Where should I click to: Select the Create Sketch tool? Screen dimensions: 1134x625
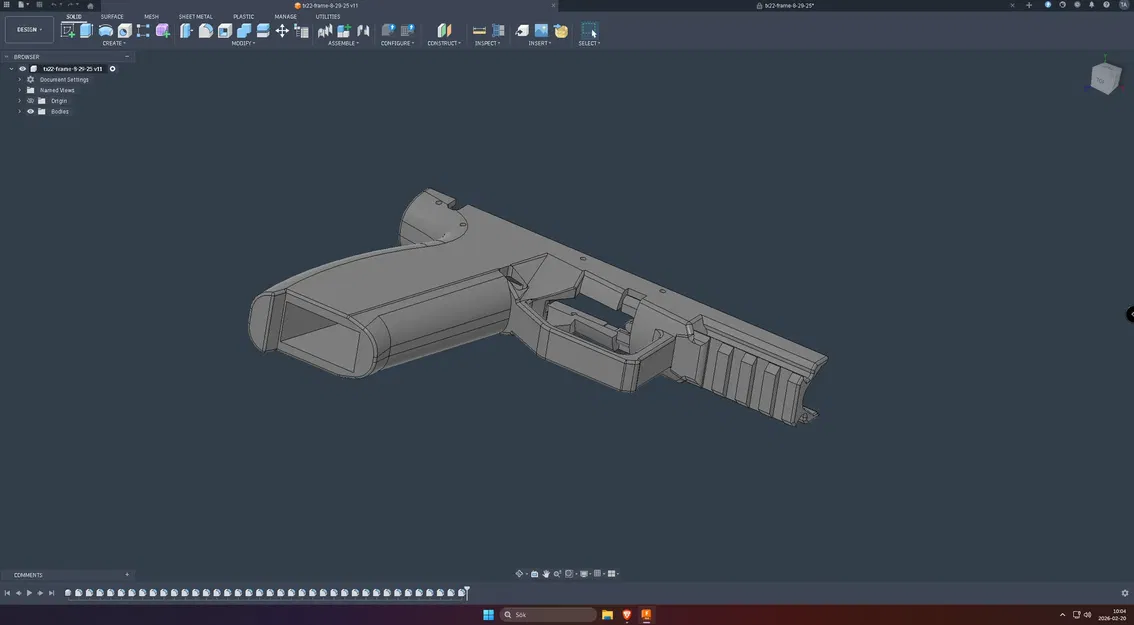point(68,30)
